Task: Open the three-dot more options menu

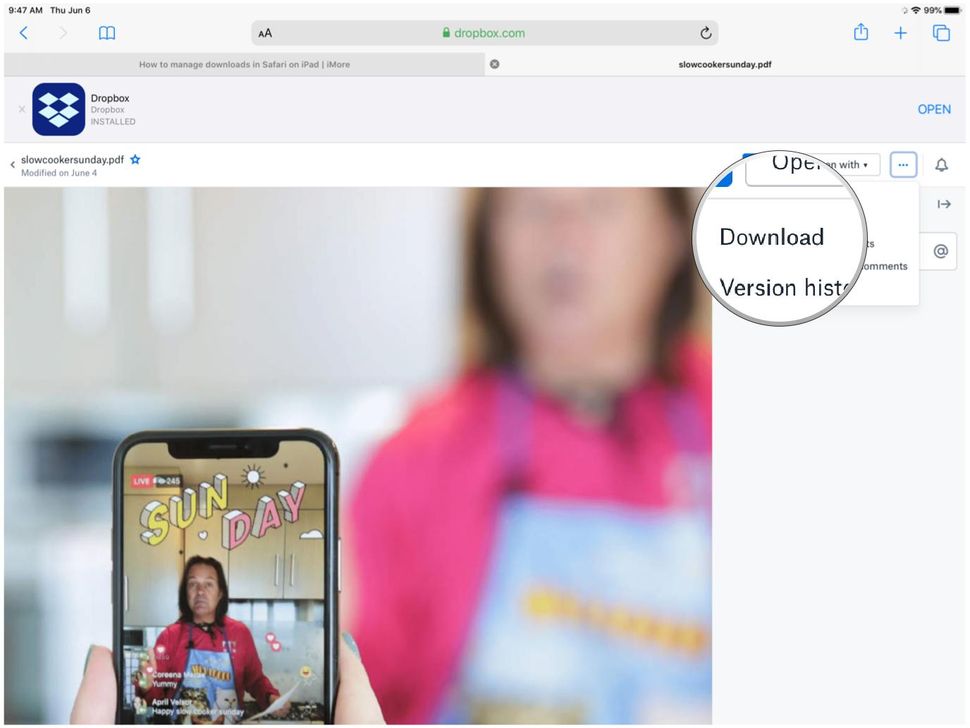Action: (x=903, y=164)
